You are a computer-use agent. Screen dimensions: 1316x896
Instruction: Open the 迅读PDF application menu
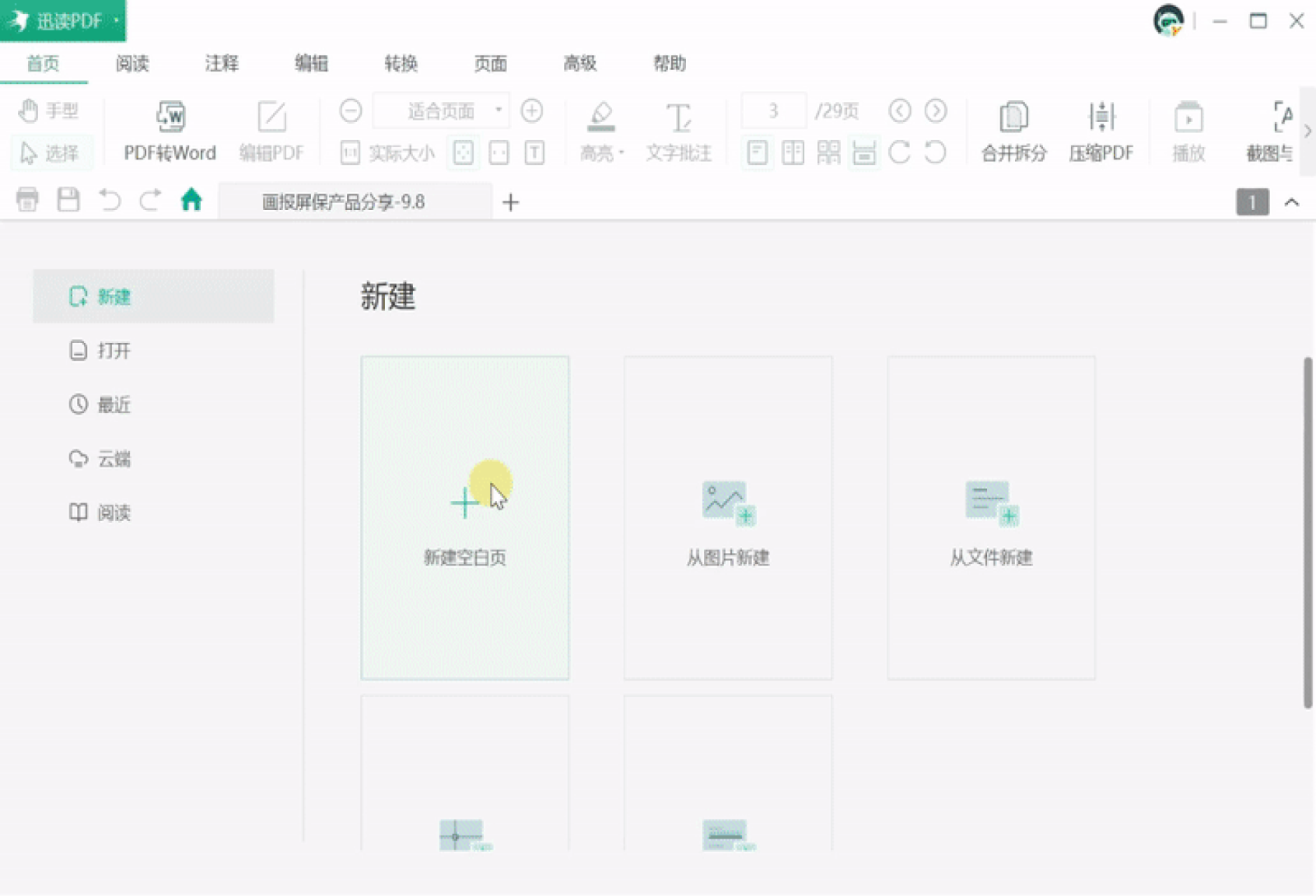click(x=63, y=20)
